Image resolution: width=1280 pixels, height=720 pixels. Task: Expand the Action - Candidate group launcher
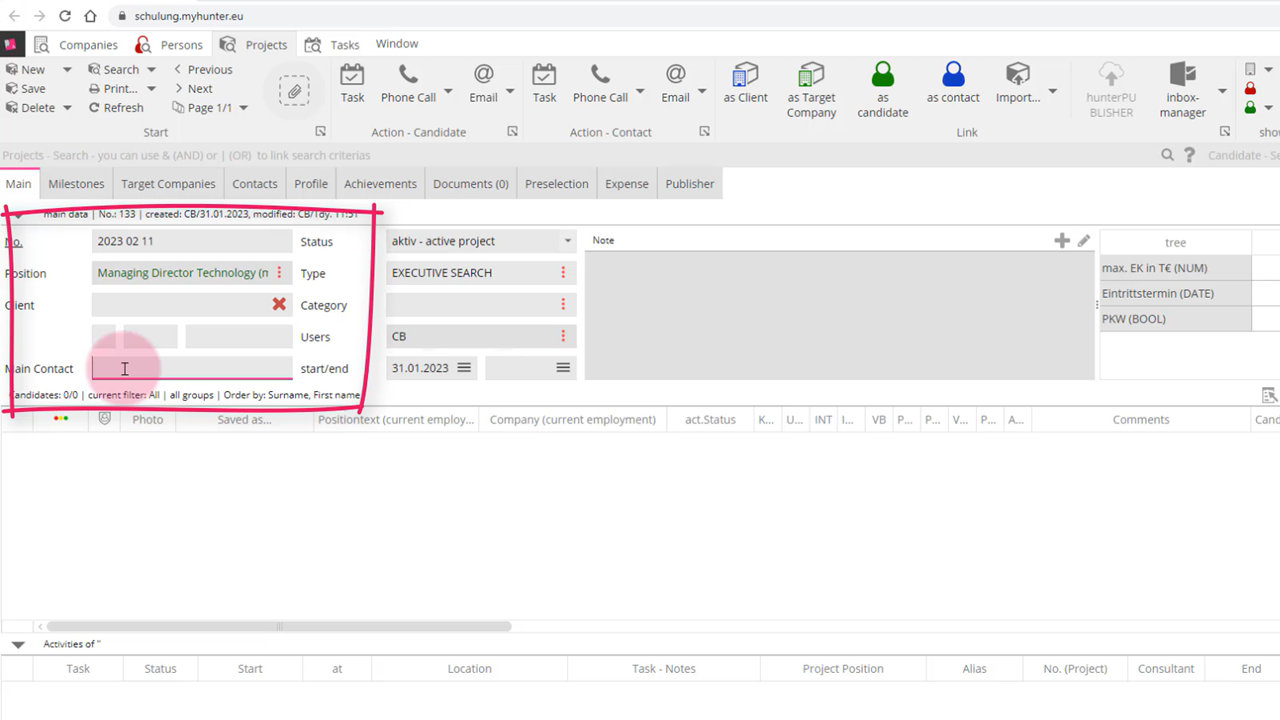pyautogui.click(x=512, y=132)
